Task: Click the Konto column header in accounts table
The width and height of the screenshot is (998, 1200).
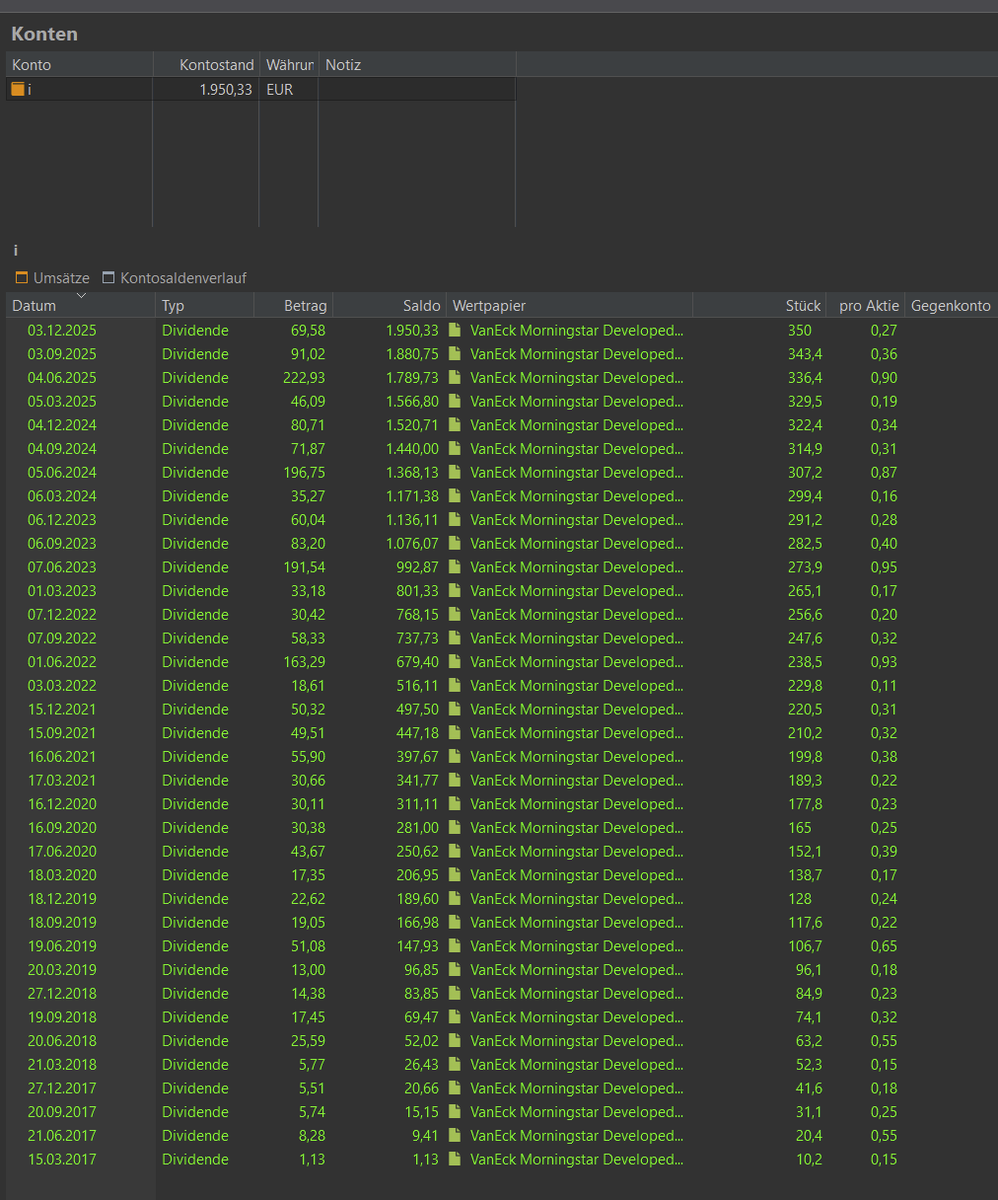Action: pyautogui.click(x=79, y=65)
